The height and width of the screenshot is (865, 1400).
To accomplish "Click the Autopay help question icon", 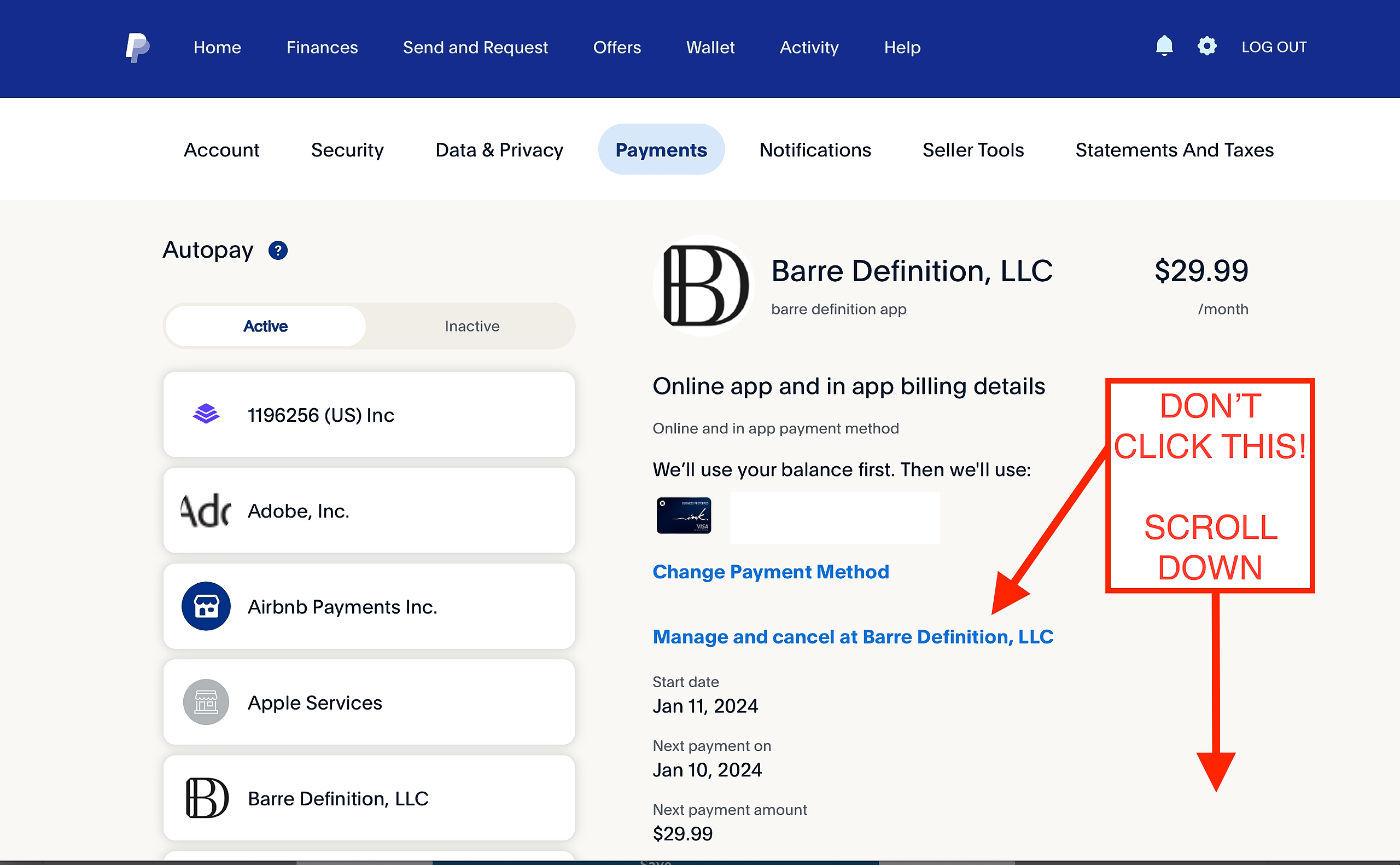I will click(278, 251).
